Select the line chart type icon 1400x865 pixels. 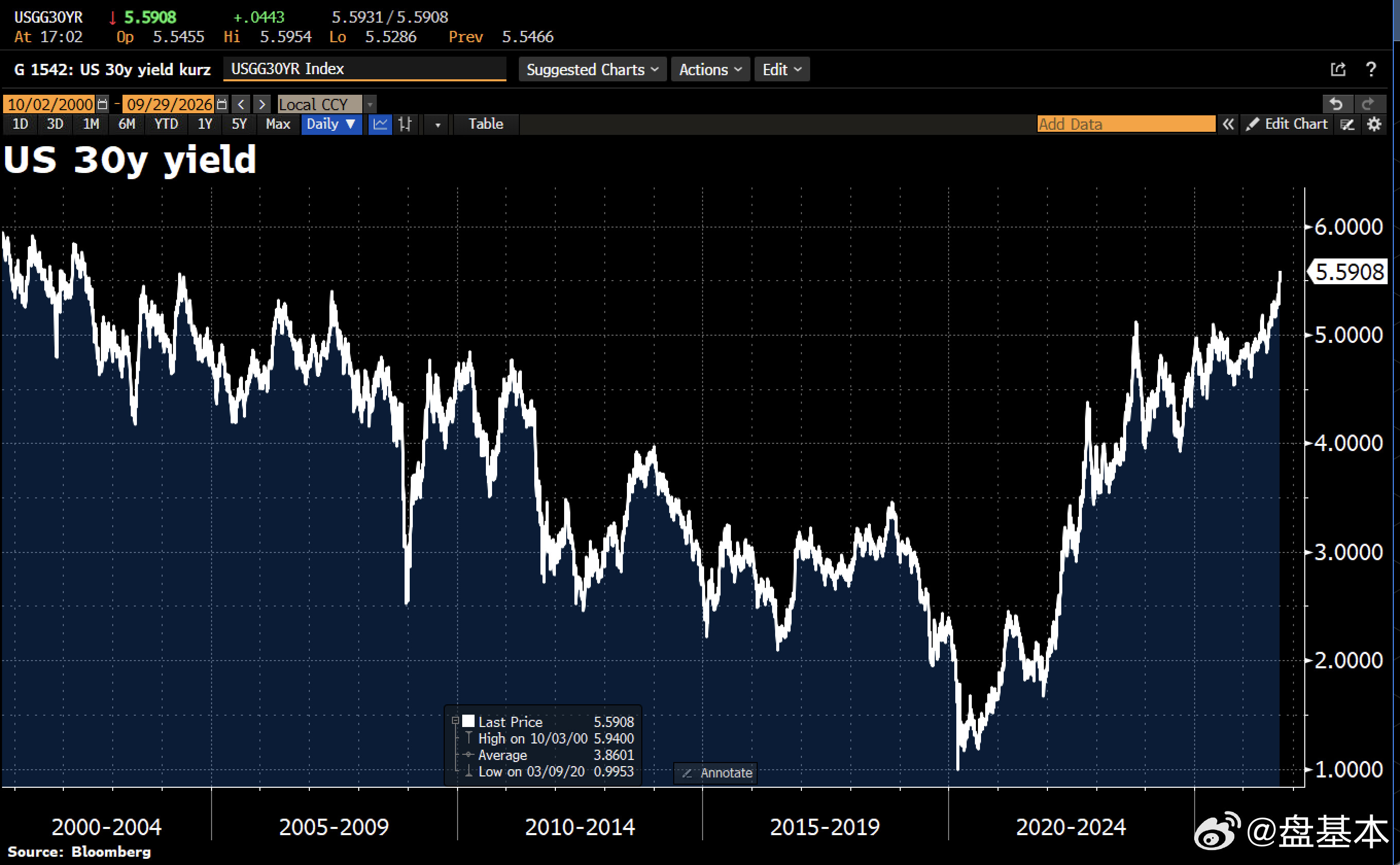[380, 124]
